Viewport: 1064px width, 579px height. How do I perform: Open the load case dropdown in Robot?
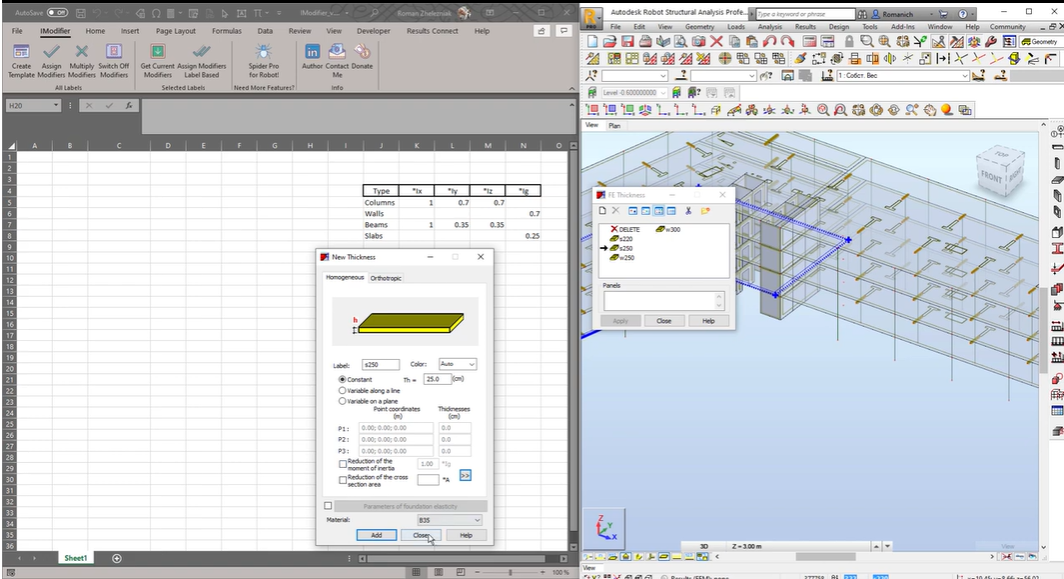[x=902, y=76]
